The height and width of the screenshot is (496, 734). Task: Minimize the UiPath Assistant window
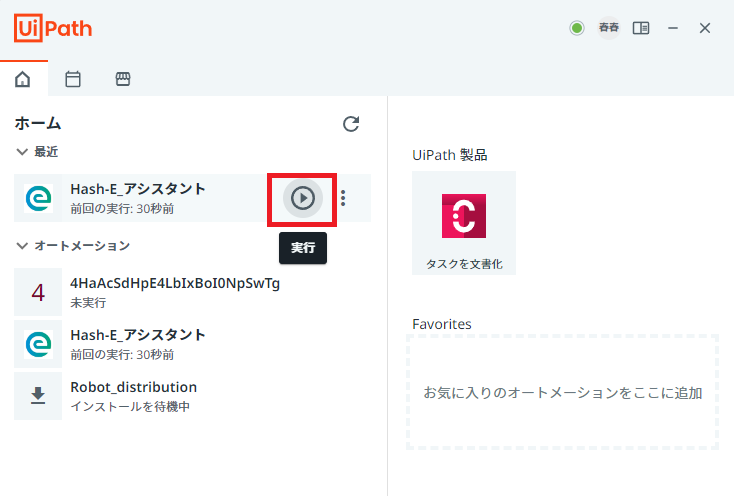[673, 28]
